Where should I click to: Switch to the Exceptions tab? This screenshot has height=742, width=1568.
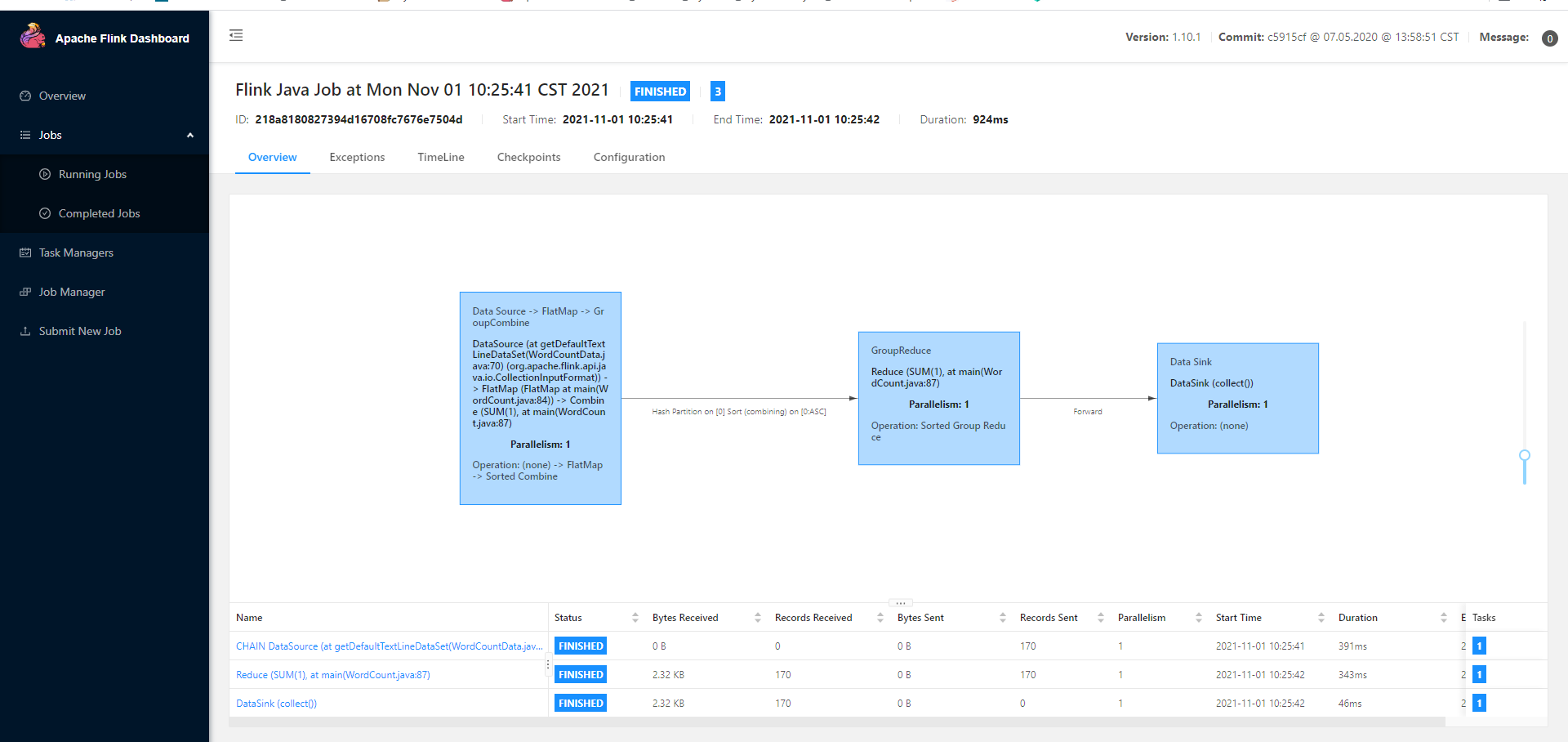357,157
